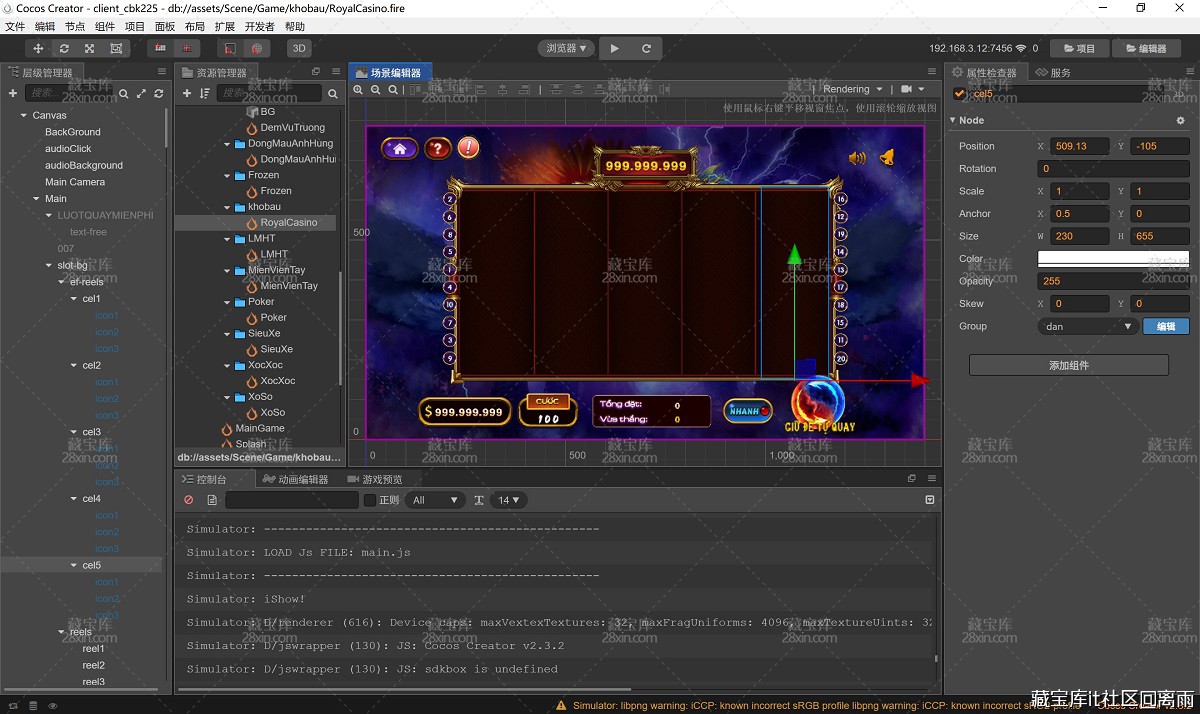Click the 添加组件 add component button

point(1068,365)
